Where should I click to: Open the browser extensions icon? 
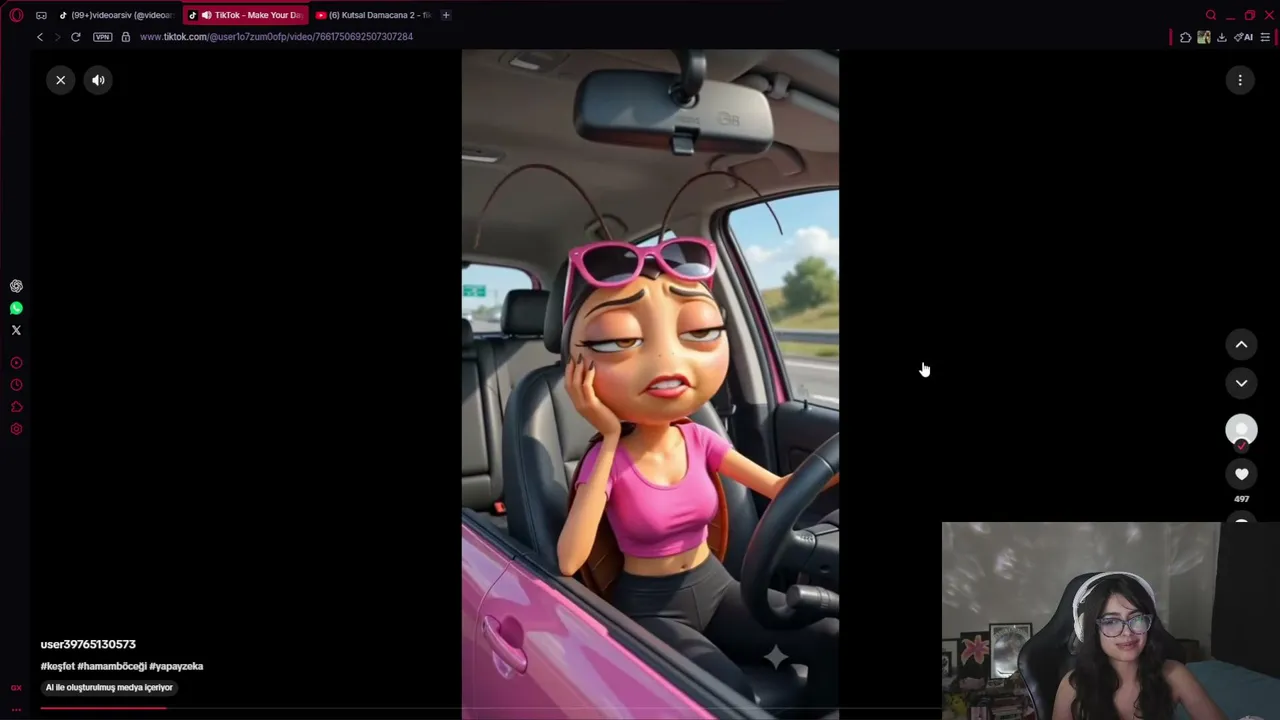point(1185,37)
